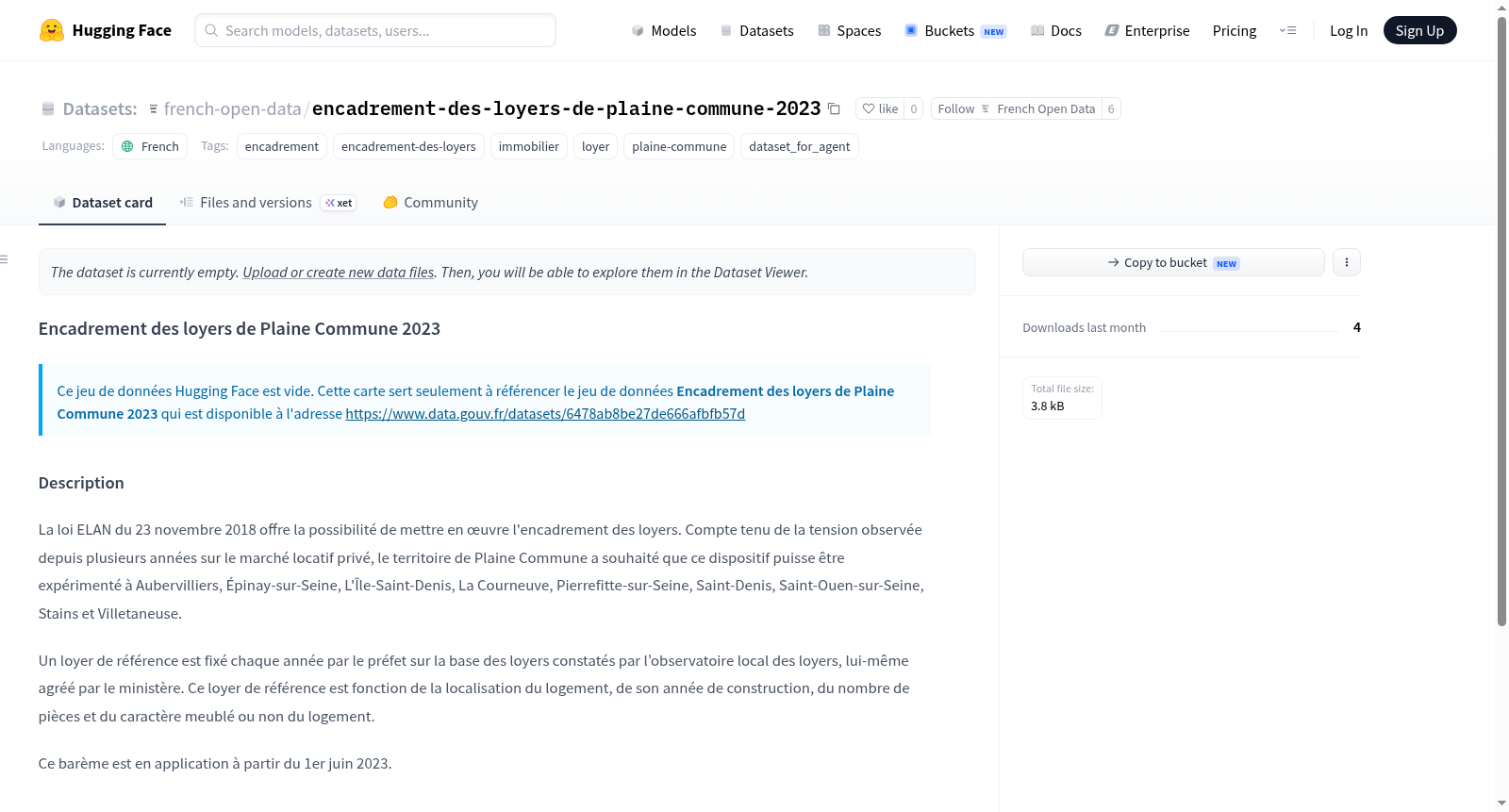Select the plaine-commune tag

tap(679, 146)
